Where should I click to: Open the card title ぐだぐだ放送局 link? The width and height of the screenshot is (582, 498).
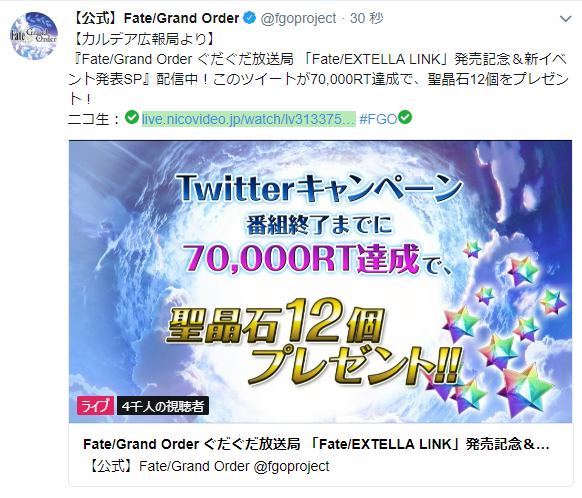pyautogui.click(x=316, y=444)
